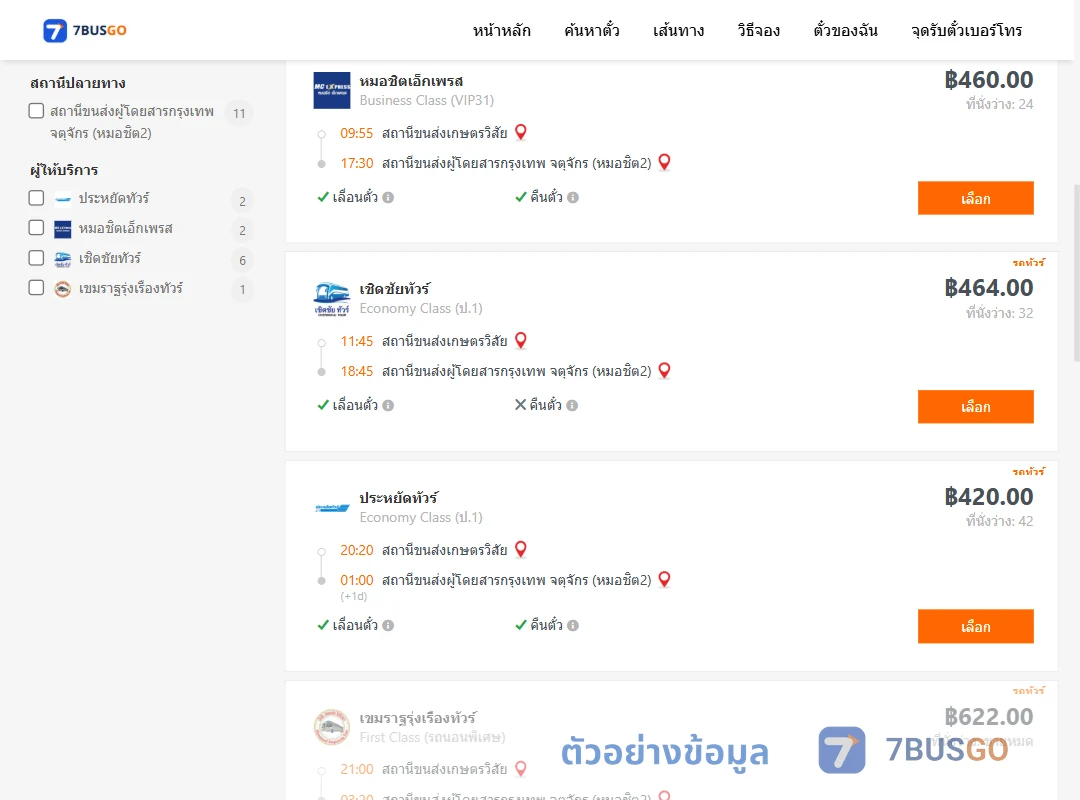
Task: Check the หมอชิตเอ็กเพรส operator filter
Action: coord(36,228)
